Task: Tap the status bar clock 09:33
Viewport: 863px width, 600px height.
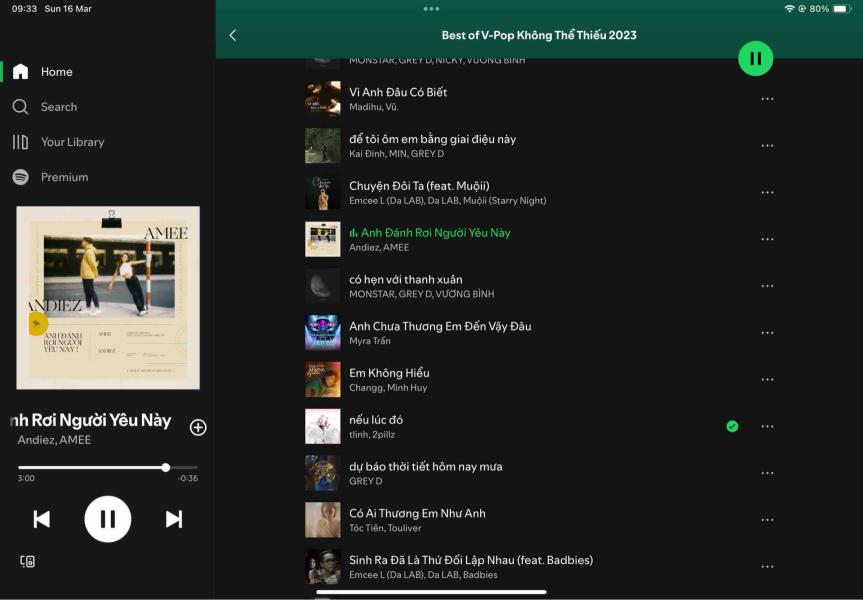Action: [24, 9]
